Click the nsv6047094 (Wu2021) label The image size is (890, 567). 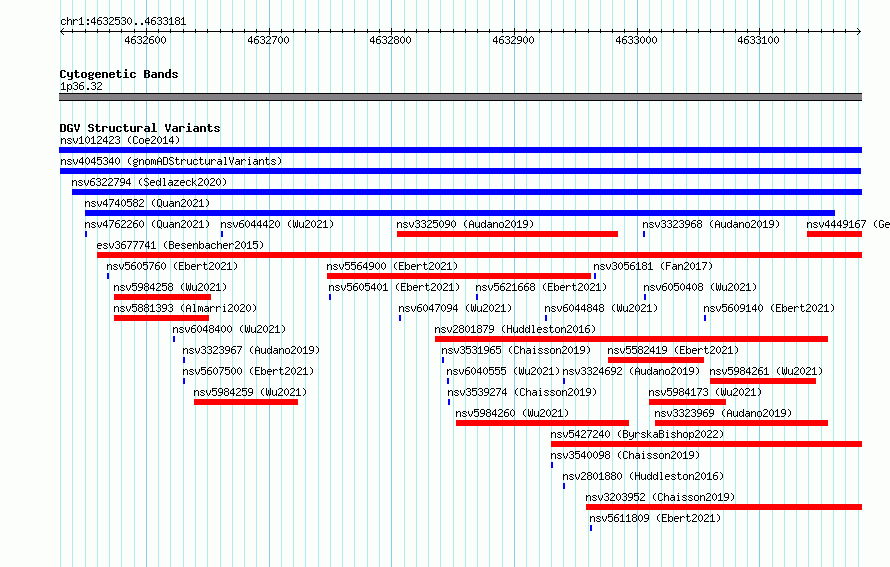tap(455, 308)
